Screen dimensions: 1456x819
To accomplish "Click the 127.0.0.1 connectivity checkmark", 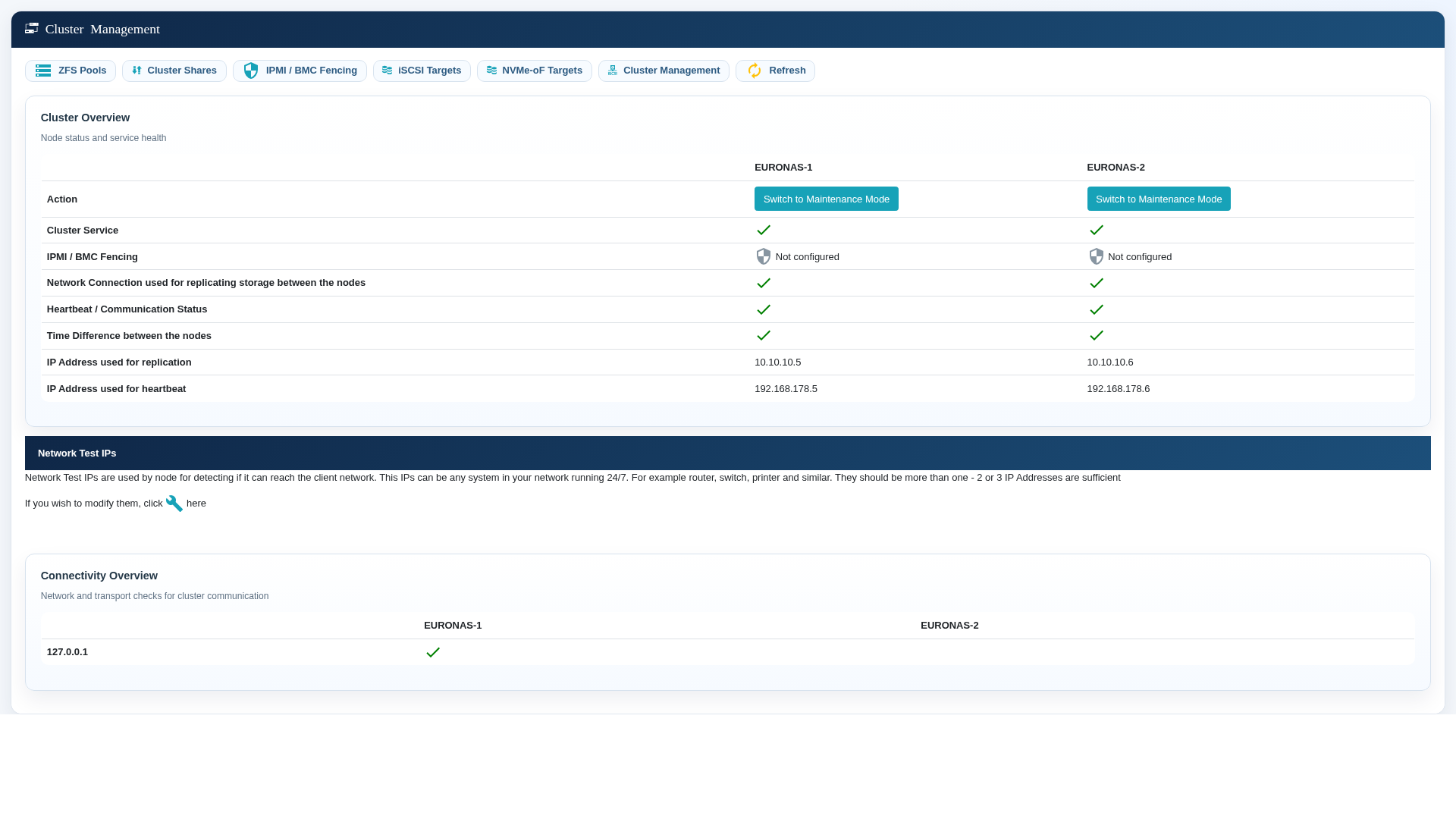I will click(433, 652).
